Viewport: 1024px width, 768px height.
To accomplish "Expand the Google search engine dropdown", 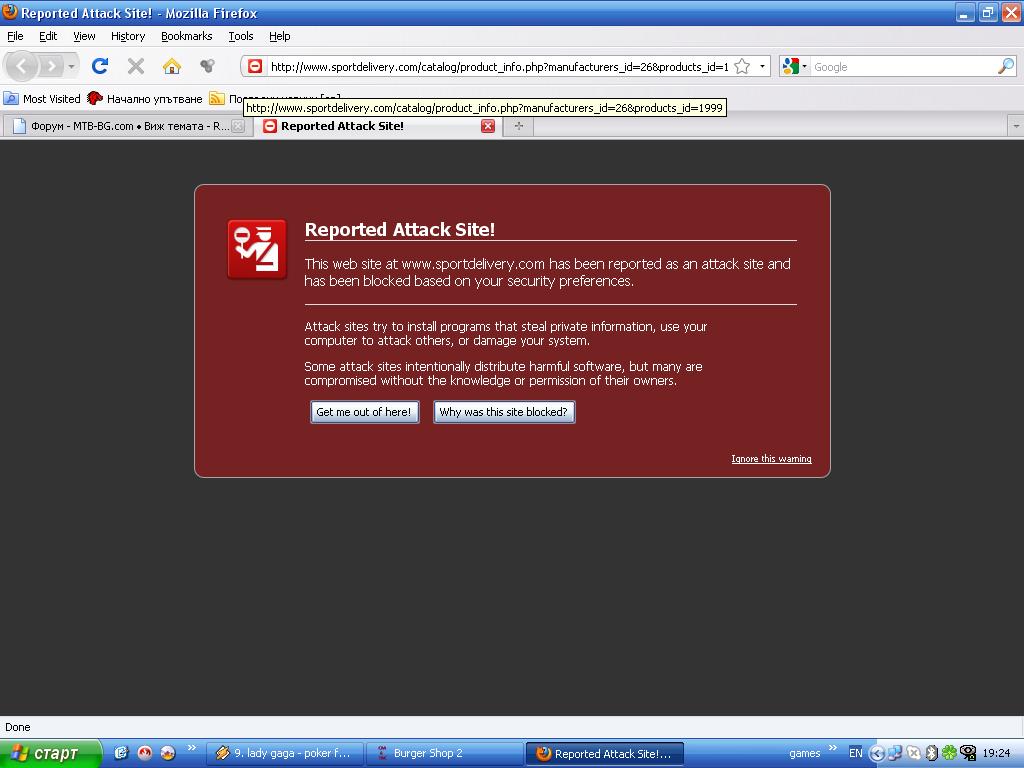I will [x=795, y=67].
